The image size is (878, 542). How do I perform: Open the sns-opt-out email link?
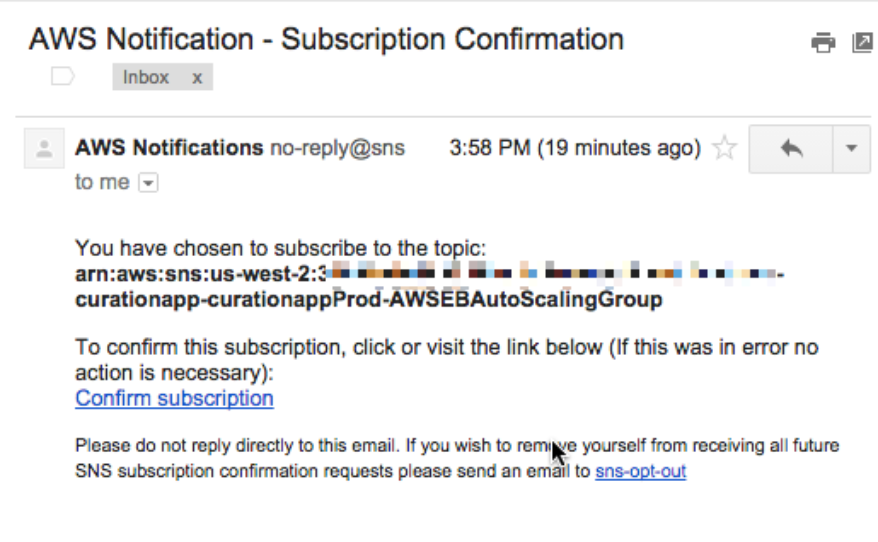click(640, 471)
